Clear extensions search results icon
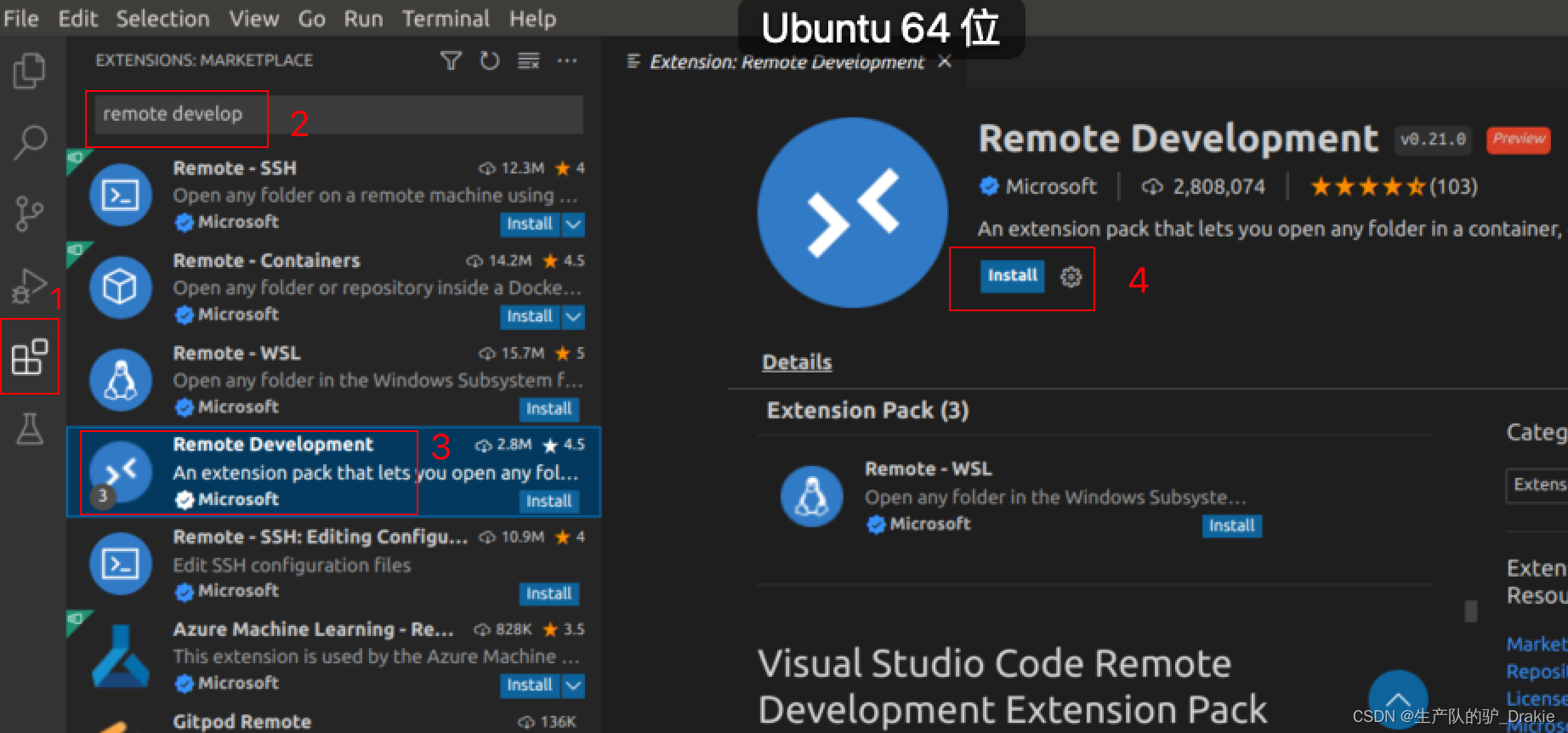The height and width of the screenshot is (733, 1568). [529, 60]
